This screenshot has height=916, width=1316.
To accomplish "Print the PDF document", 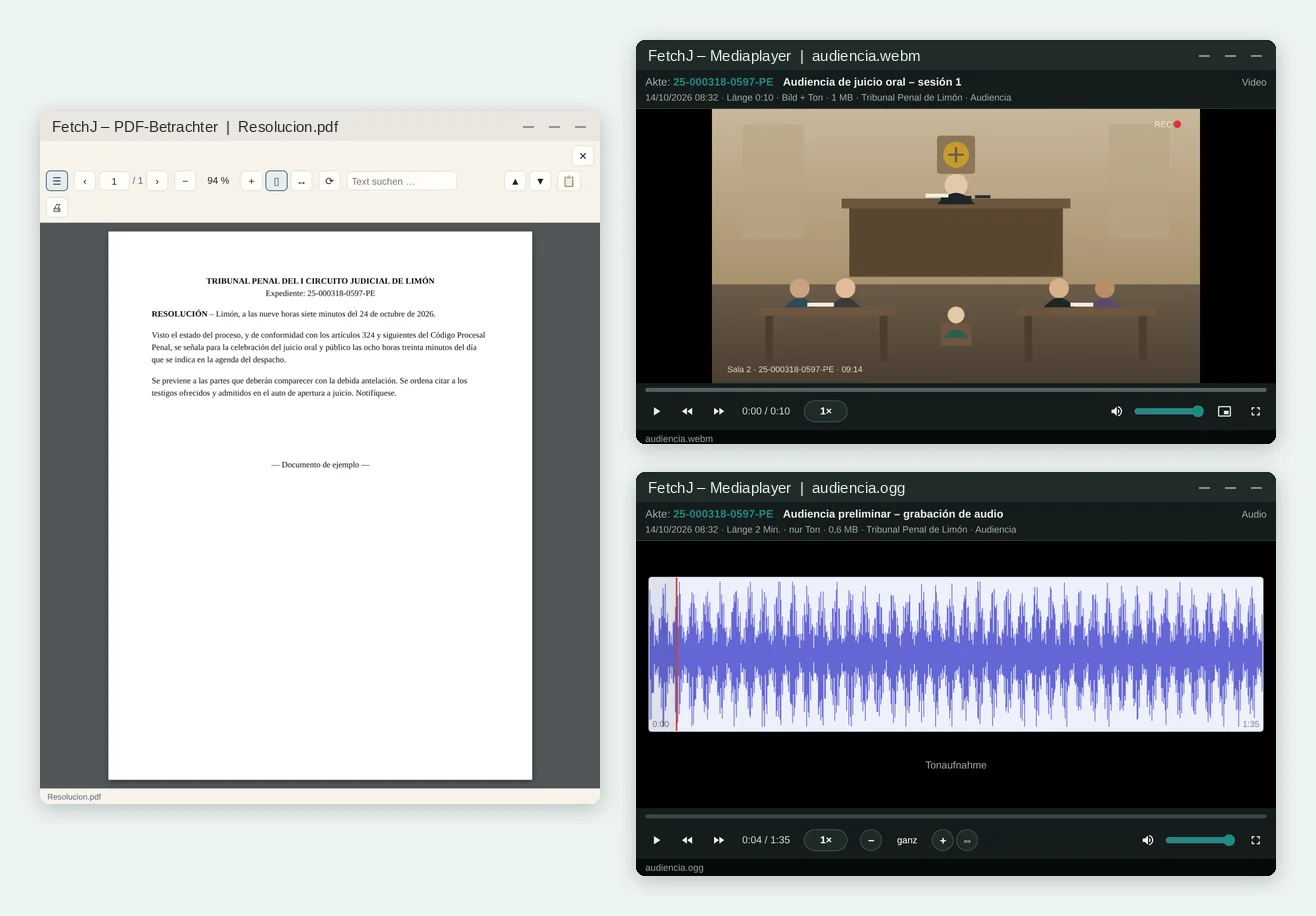I will pyautogui.click(x=57, y=207).
